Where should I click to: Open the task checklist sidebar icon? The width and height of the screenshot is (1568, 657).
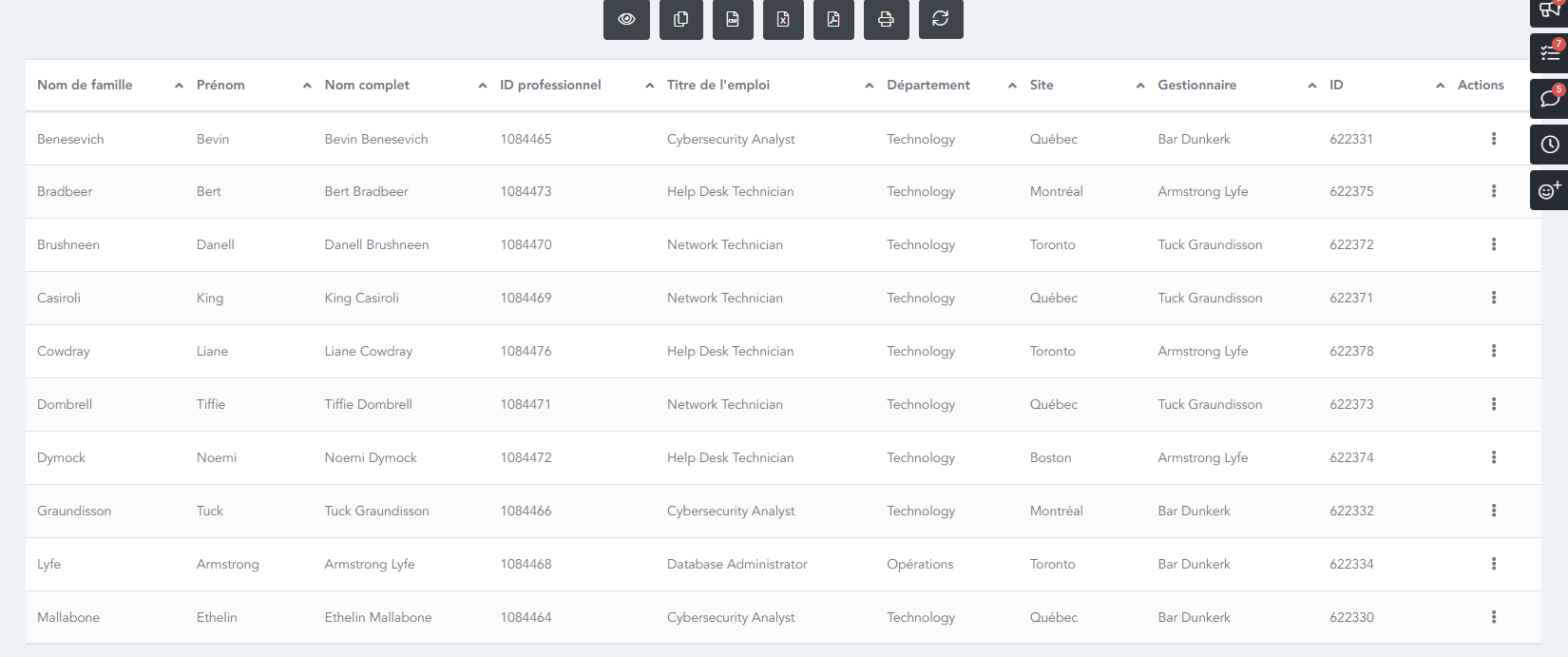coord(1550,53)
